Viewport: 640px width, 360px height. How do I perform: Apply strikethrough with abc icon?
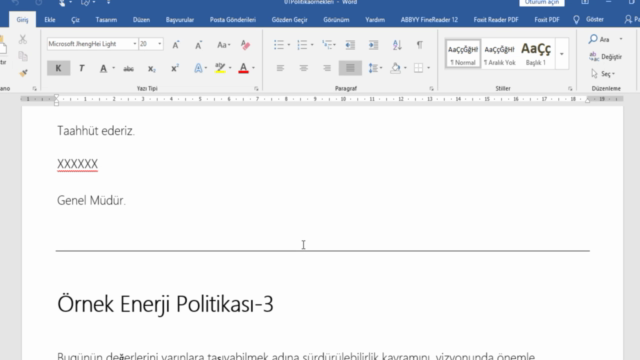(x=129, y=69)
